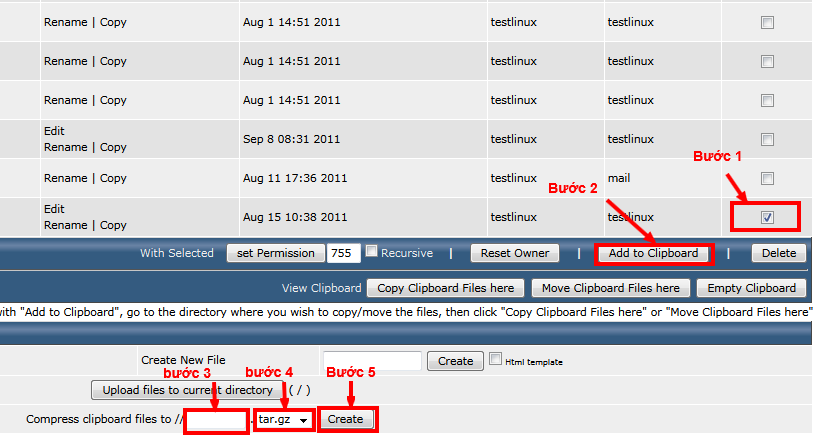
Task: Click Create beside the new file field
Action: coord(455,361)
